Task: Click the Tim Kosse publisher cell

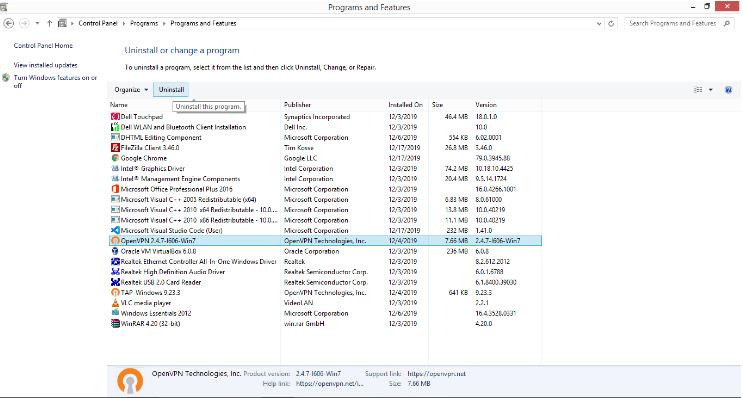Action: coord(299,148)
